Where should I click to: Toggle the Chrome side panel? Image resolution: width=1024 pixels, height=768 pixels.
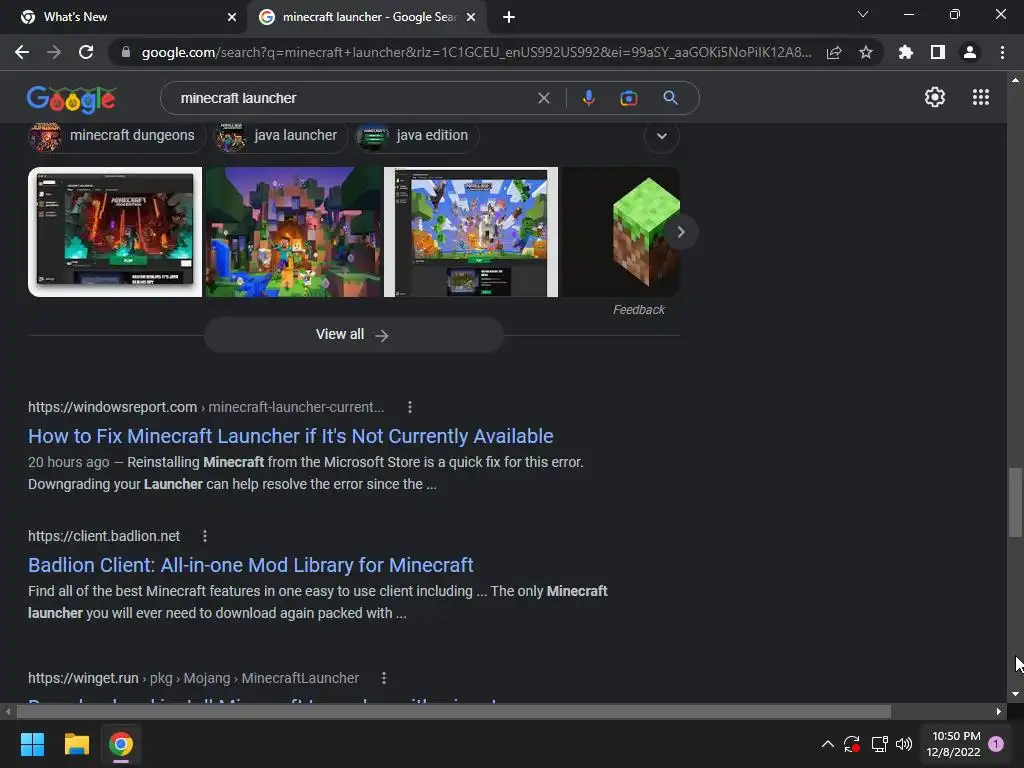pyautogui.click(x=938, y=52)
